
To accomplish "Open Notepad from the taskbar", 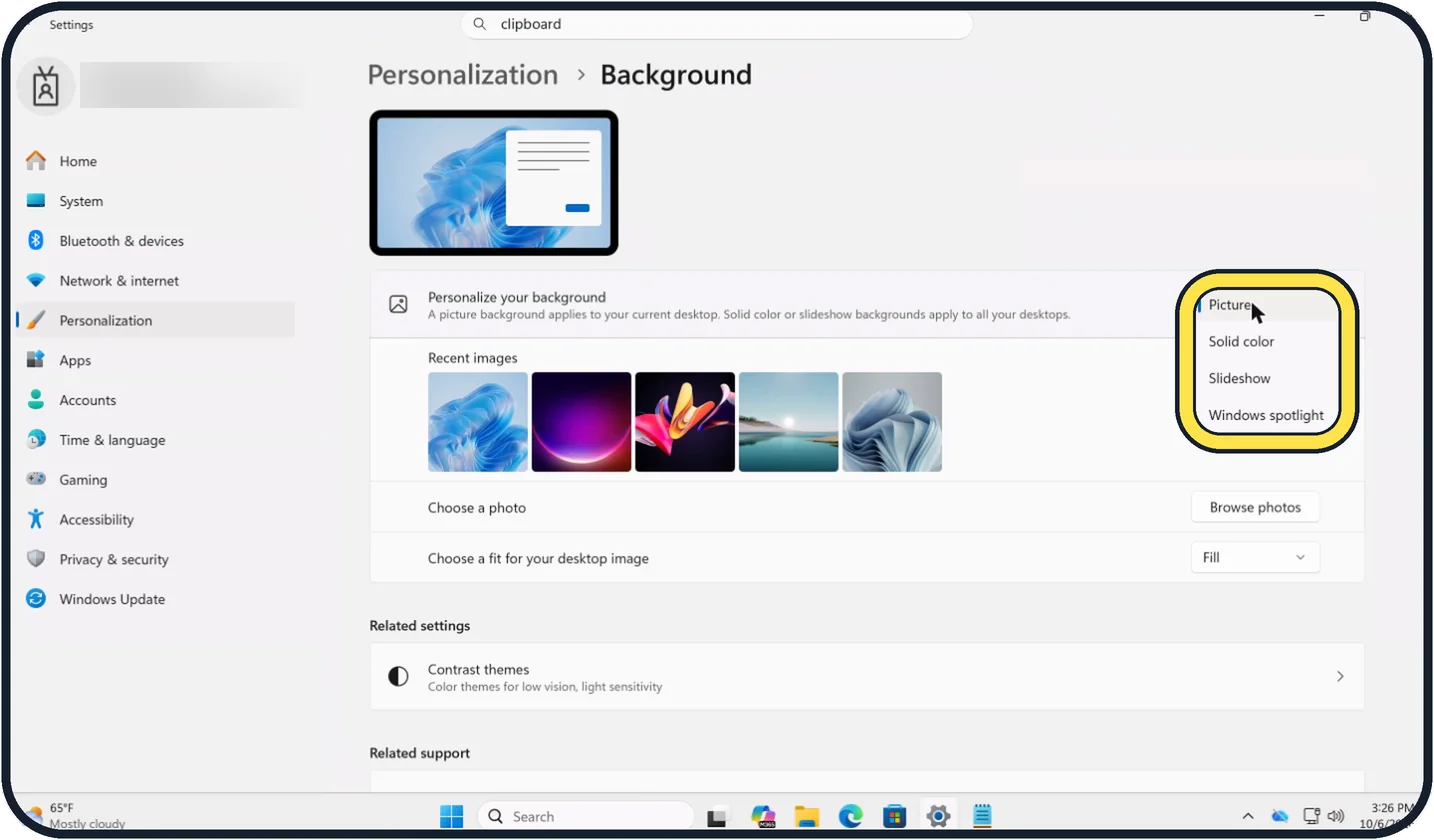I will click(x=982, y=816).
